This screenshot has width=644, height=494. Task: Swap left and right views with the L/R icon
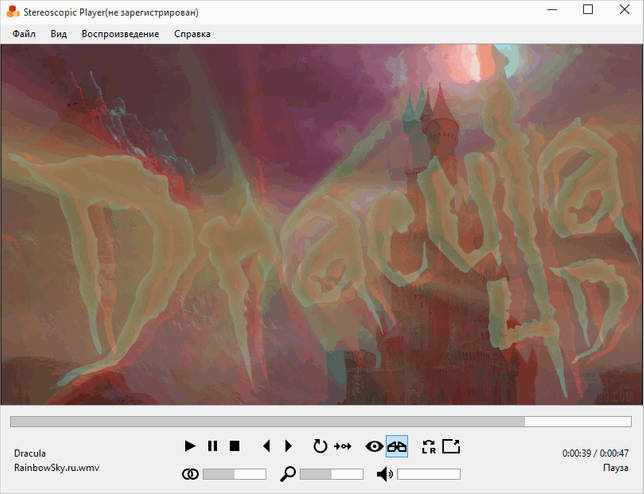coord(429,446)
